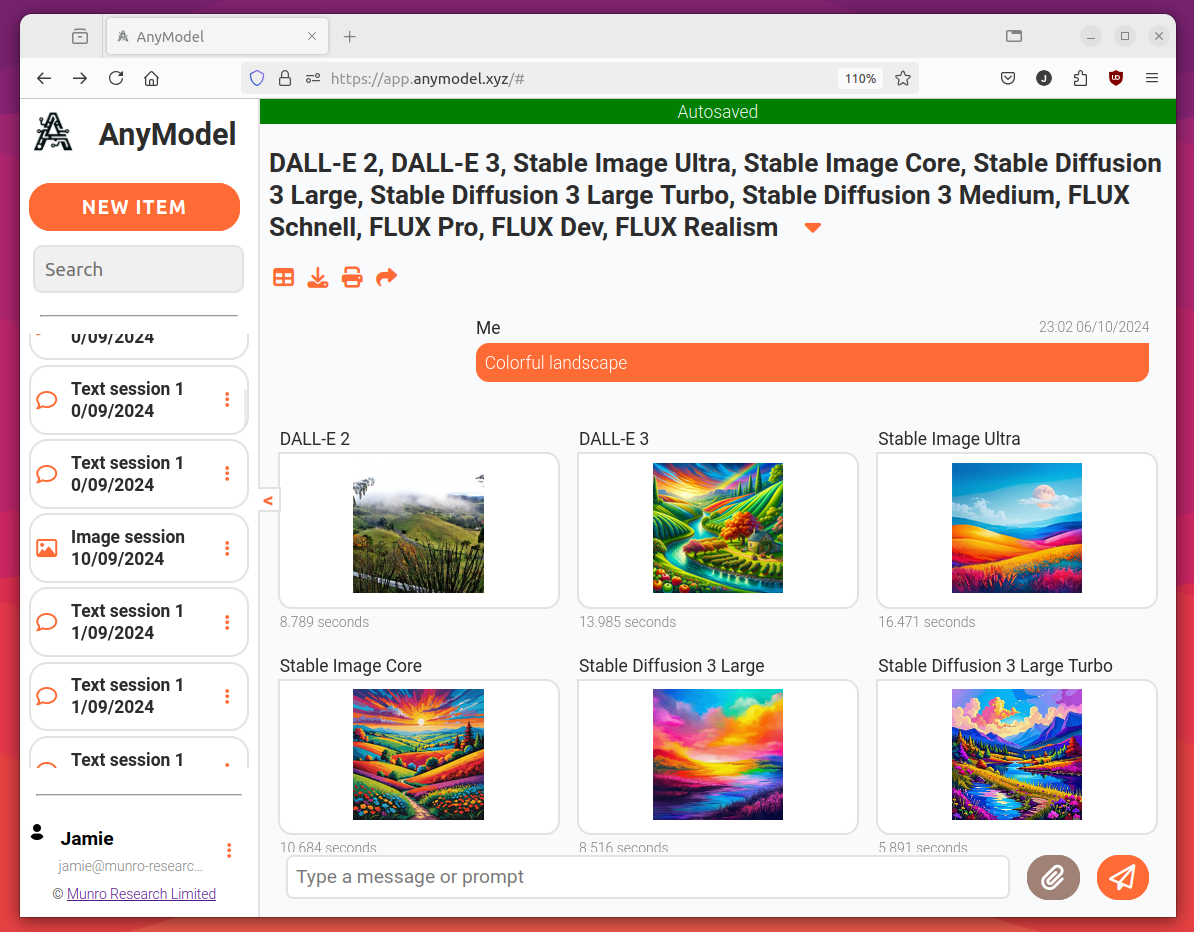Reset the 110% zoom level

[860, 78]
